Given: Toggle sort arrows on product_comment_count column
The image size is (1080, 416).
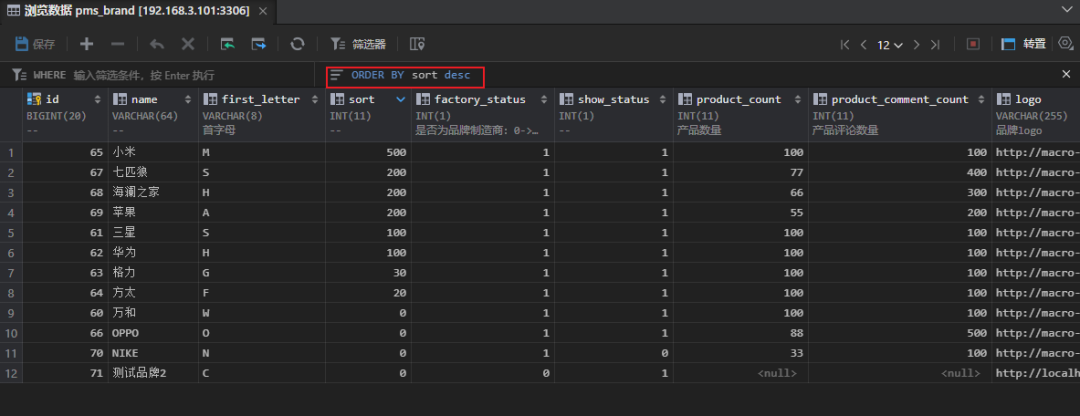Looking at the screenshot, I should [982, 99].
